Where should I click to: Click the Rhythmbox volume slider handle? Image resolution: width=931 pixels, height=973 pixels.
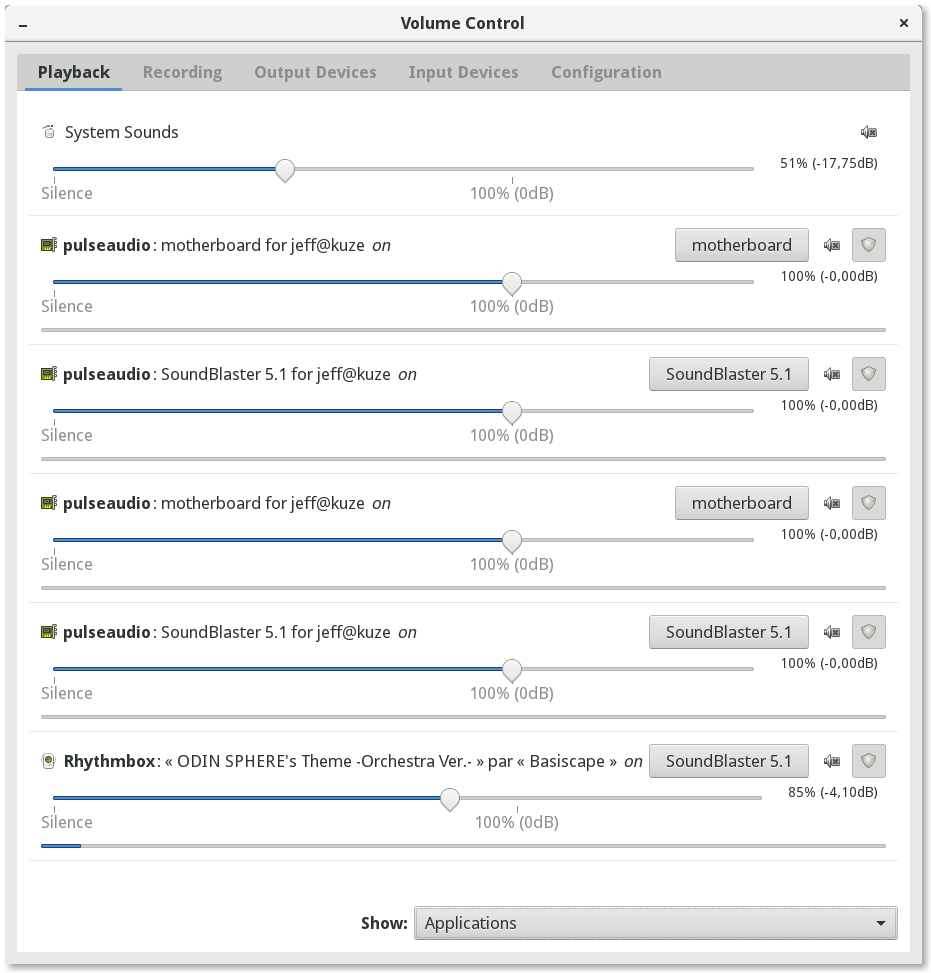pyautogui.click(x=450, y=799)
